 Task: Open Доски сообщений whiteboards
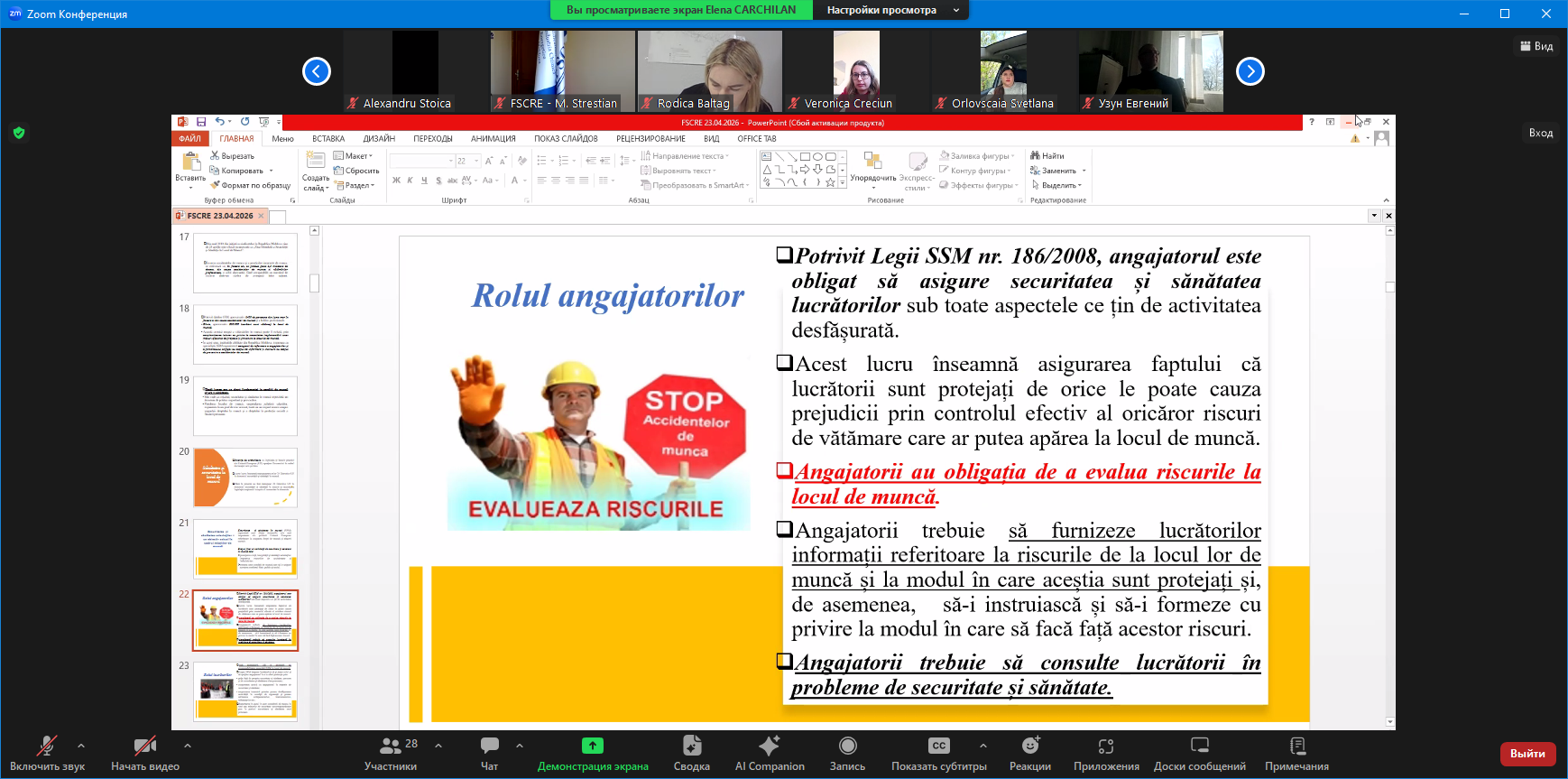pyautogui.click(x=1199, y=753)
